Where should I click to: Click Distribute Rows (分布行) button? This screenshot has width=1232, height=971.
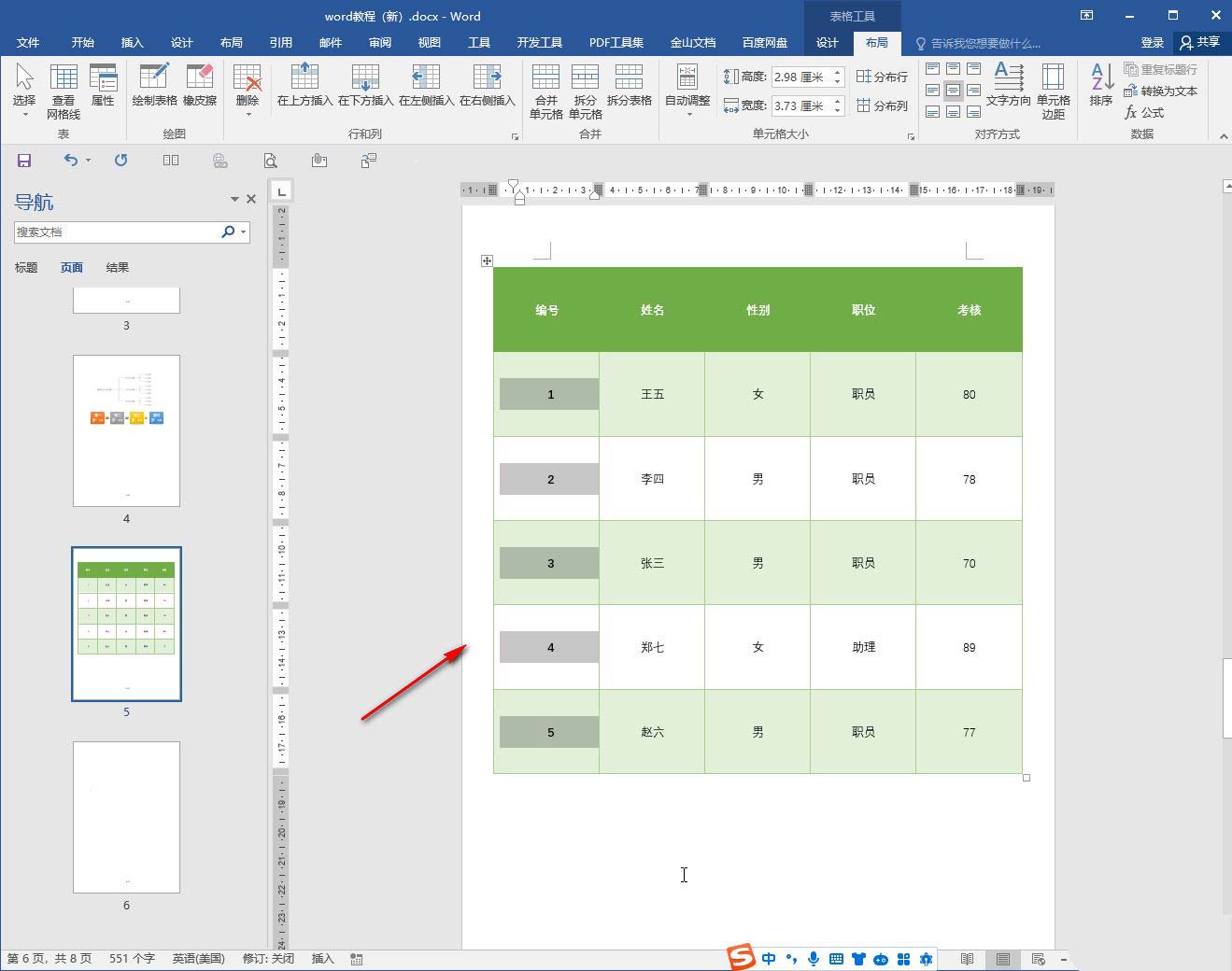click(x=883, y=77)
